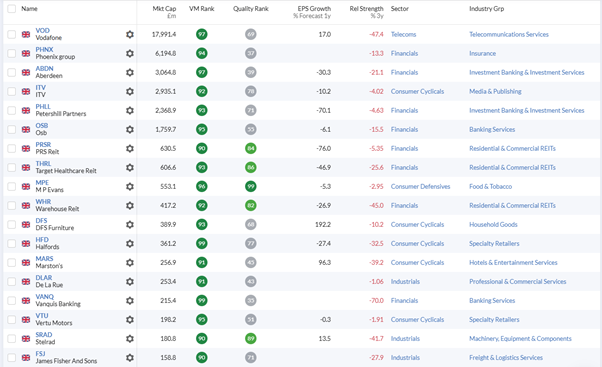602x367 pixels.
Task: Open the MARS ticker link for Marston's
Action: pos(44,258)
